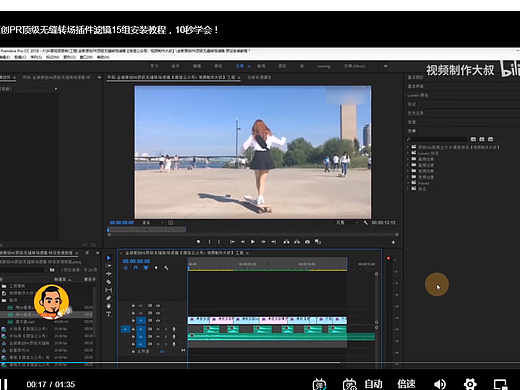
Task: Select the Ripple Edit tool
Action: [109, 274]
